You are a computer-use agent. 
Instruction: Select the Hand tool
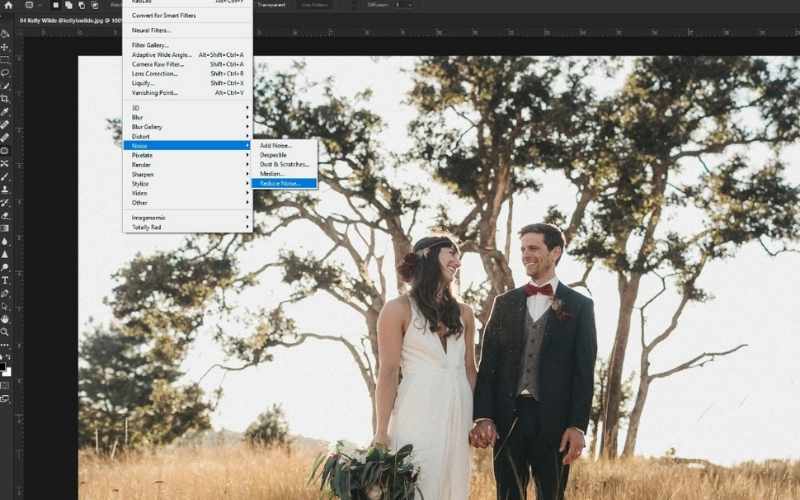[5, 319]
